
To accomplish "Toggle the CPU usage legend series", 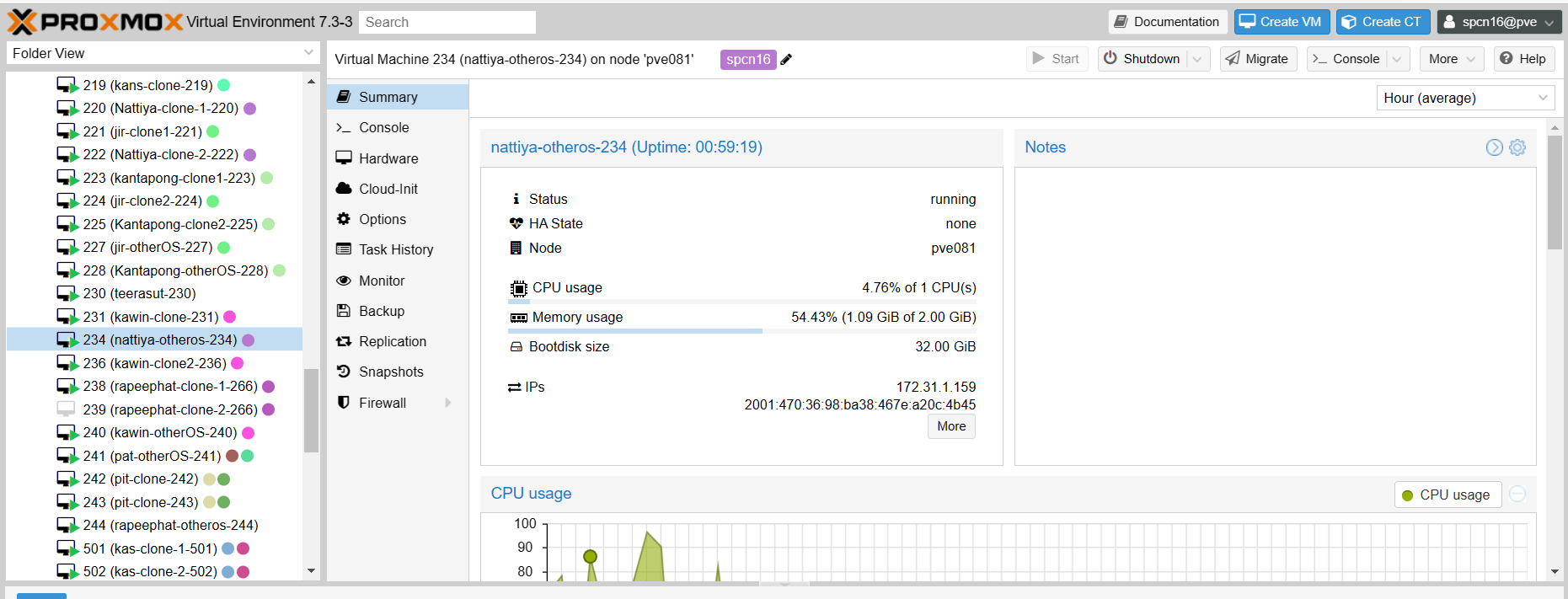I will point(1448,495).
